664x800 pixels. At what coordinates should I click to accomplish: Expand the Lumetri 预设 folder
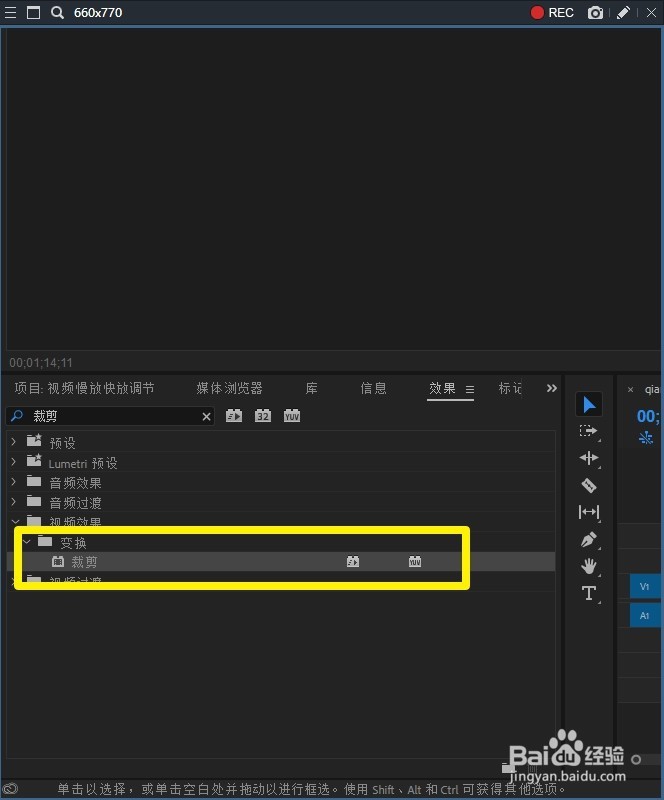pyautogui.click(x=14, y=462)
